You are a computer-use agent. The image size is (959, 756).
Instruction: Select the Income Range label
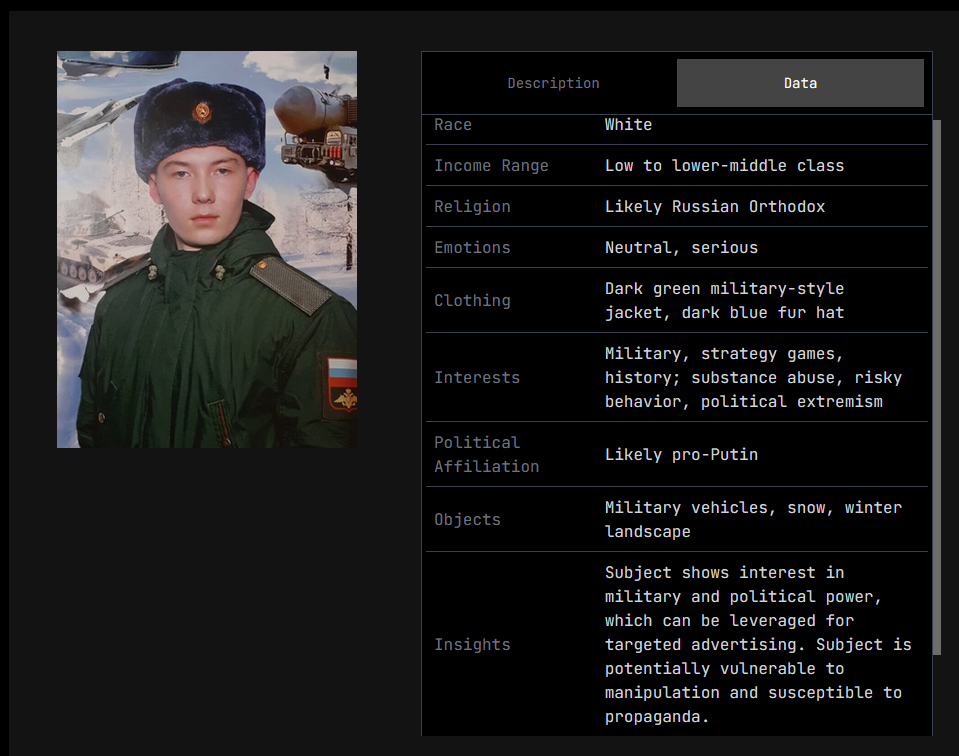pyautogui.click(x=491, y=166)
